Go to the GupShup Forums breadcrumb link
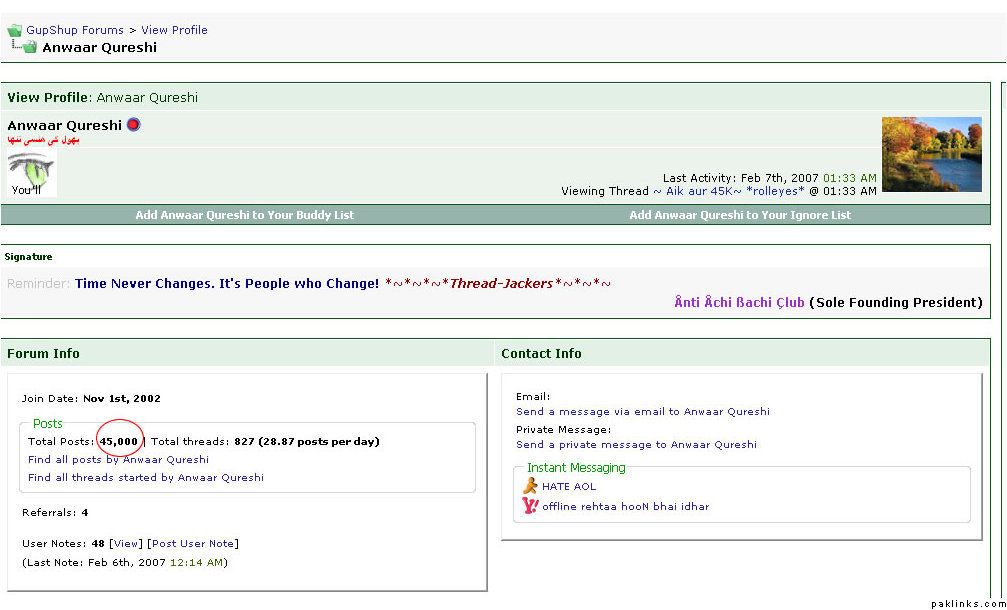 (x=75, y=30)
